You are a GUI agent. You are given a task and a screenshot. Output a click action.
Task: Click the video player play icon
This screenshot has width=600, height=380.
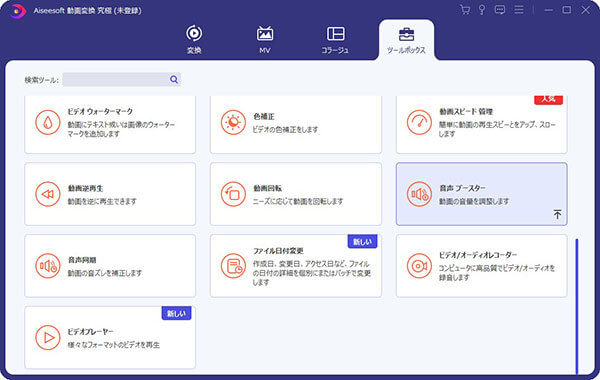[x=48, y=338]
